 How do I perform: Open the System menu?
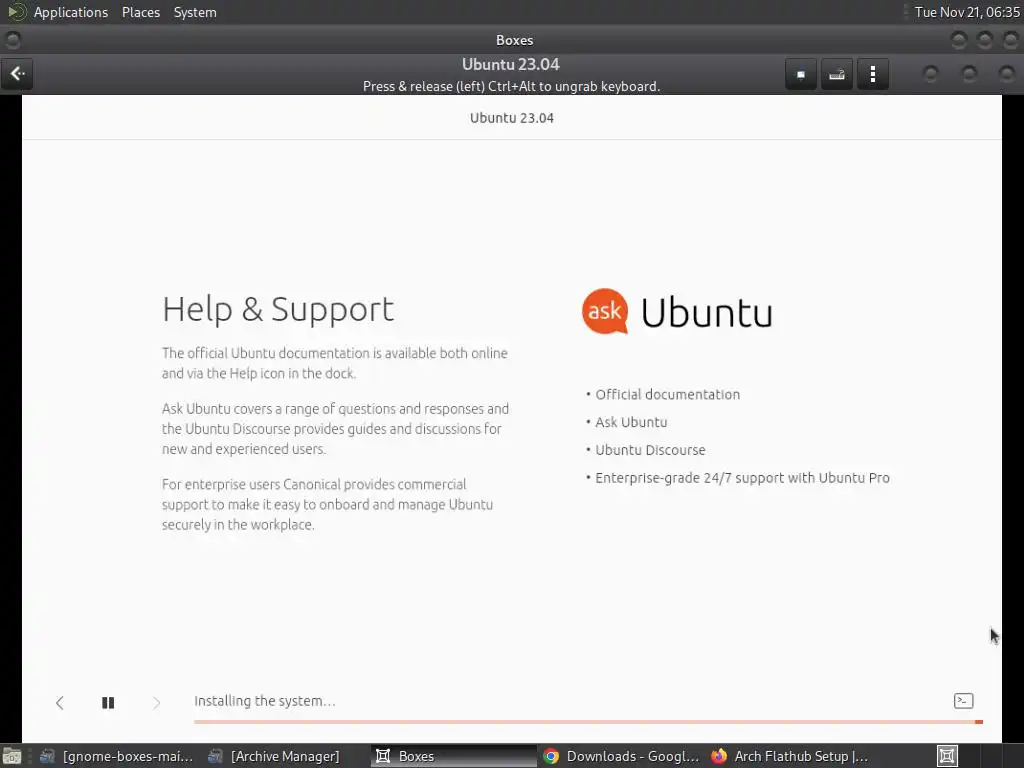click(x=195, y=12)
